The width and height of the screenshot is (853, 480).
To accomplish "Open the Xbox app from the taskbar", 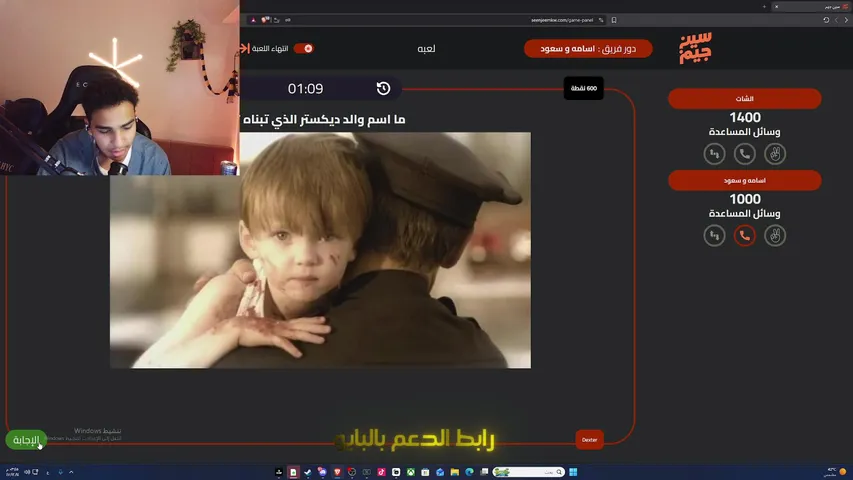I will 411,472.
